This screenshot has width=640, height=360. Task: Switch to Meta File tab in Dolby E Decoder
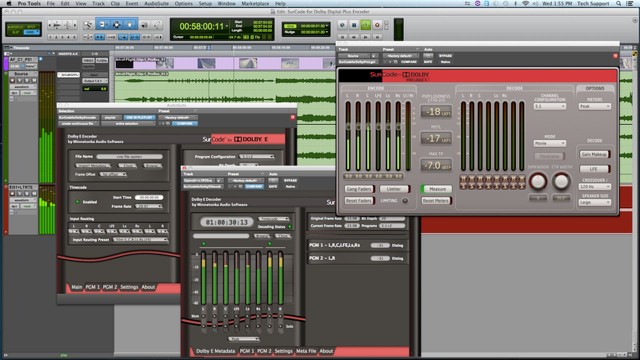306,351
